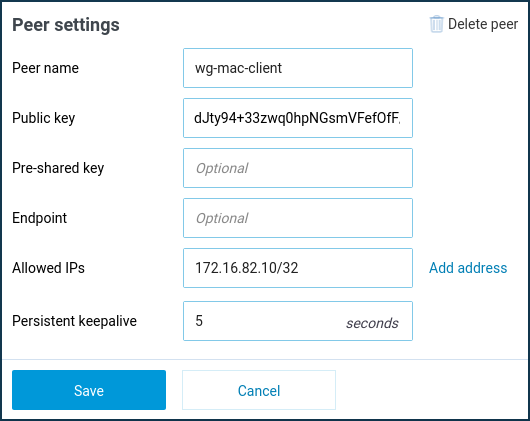Click the Delete peer link text

pyautogui.click(x=483, y=24)
